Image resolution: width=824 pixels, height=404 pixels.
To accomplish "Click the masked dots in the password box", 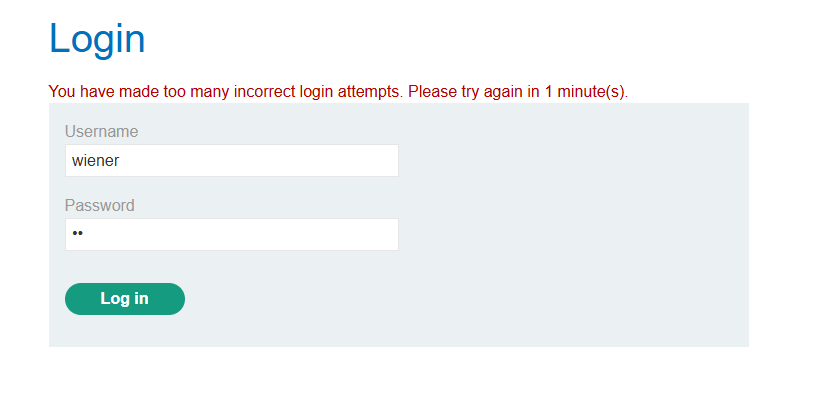I will tap(78, 234).
